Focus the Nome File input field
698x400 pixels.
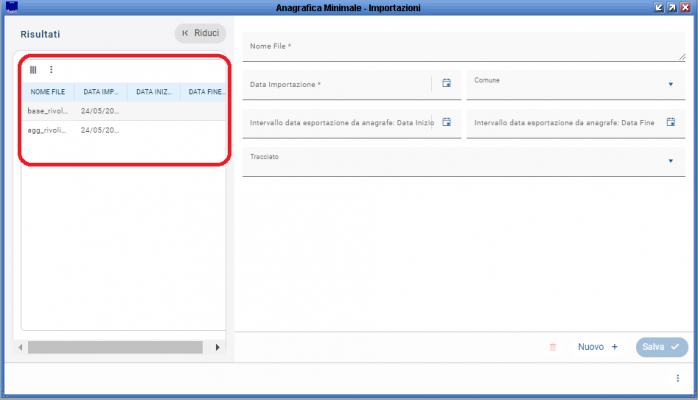click(x=463, y=46)
